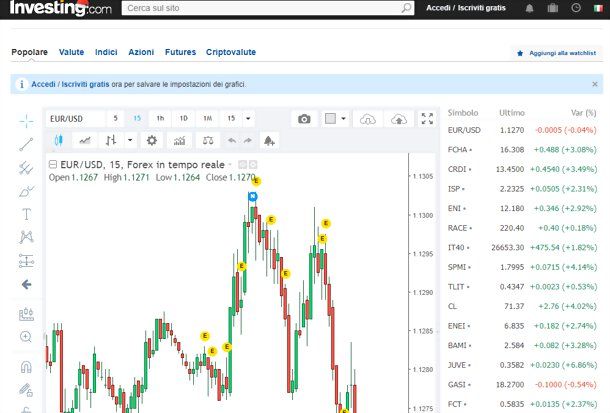Click the Accedi / Iscriviti gratis banner link

point(70,84)
